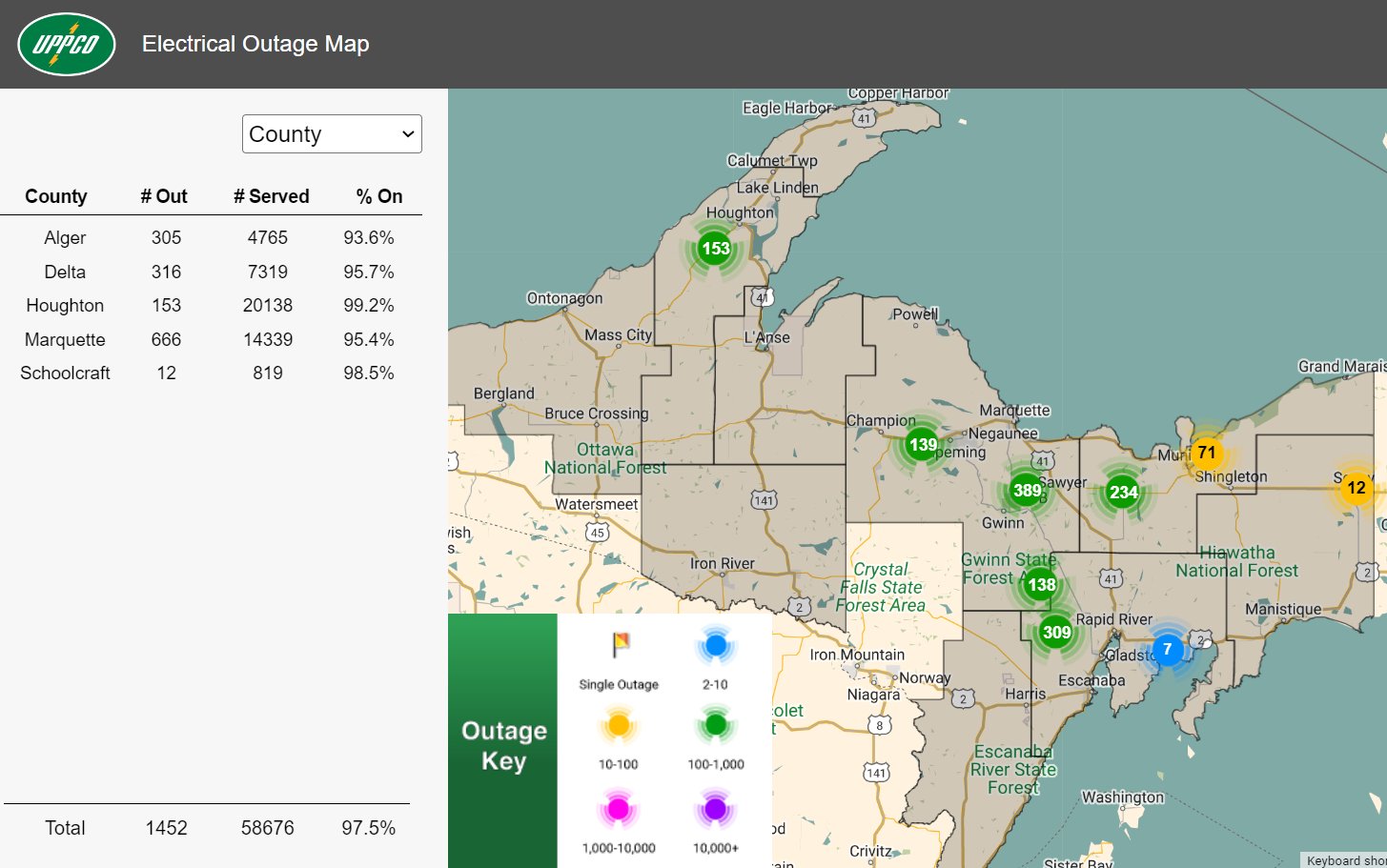Screen dimensions: 1387x868
Task: Click the yellow 12 outage marker
Action: (1356, 488)
